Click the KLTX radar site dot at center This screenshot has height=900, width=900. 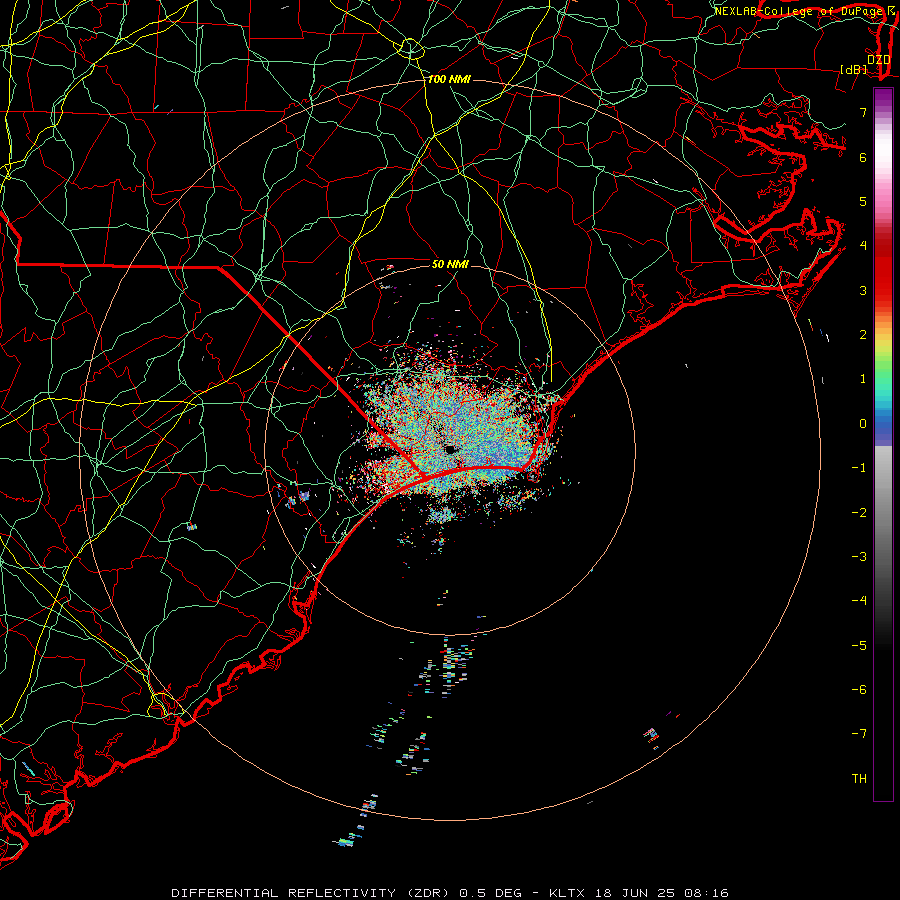click(x=450, y=449)
